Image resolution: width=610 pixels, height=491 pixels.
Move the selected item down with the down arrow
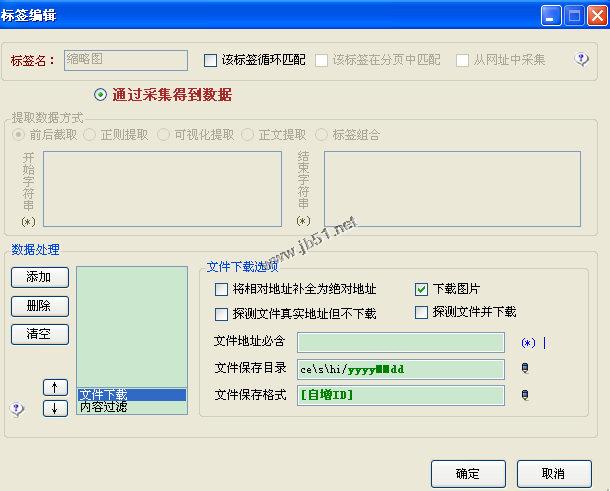point(55,409)
